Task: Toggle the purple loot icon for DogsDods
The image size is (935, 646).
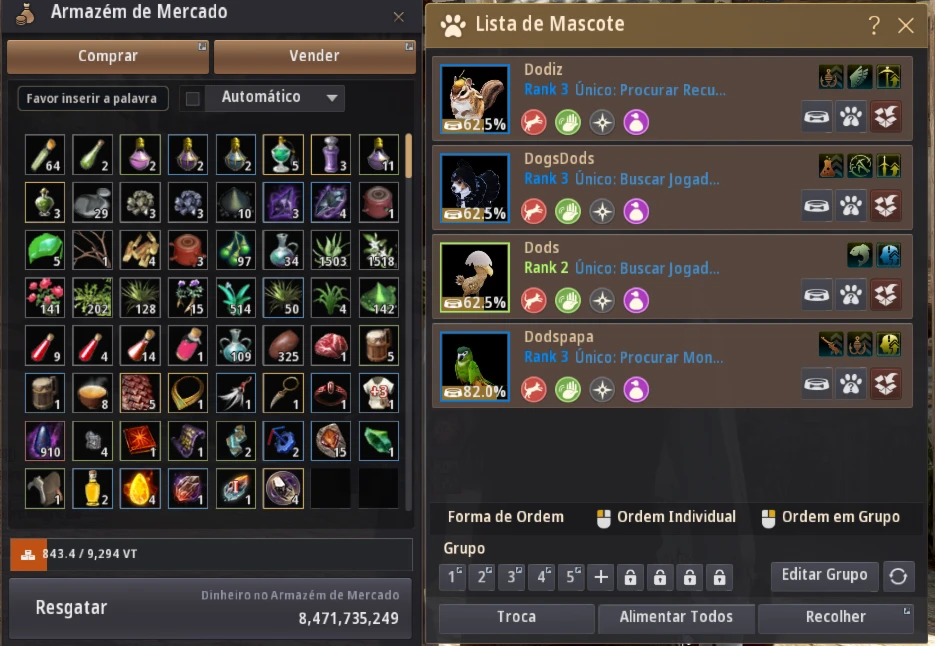Action: click(x=636, y=211)
